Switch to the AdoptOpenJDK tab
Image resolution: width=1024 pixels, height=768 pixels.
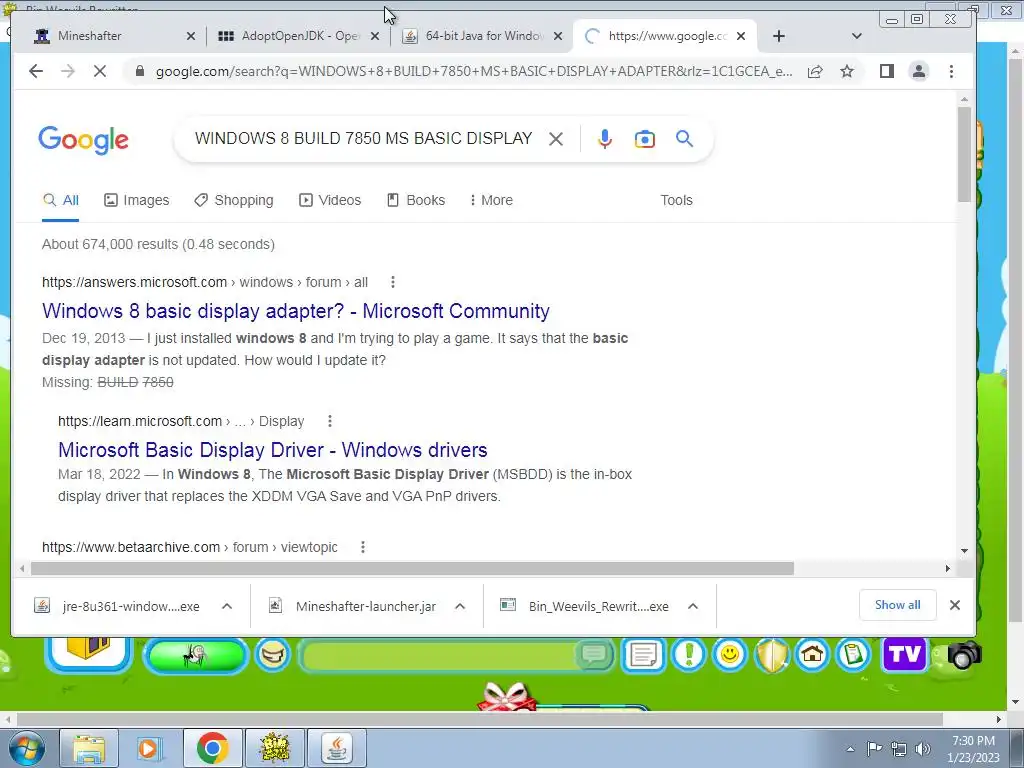(300, 36)
